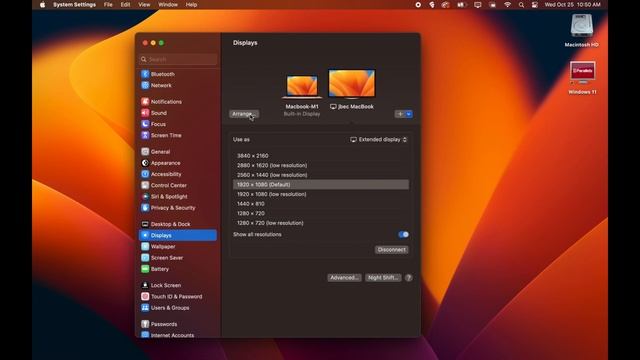The image size is (640, 360).
Task: Choose 1440 × 810 resolution
Action: click(x=321, y=204)
